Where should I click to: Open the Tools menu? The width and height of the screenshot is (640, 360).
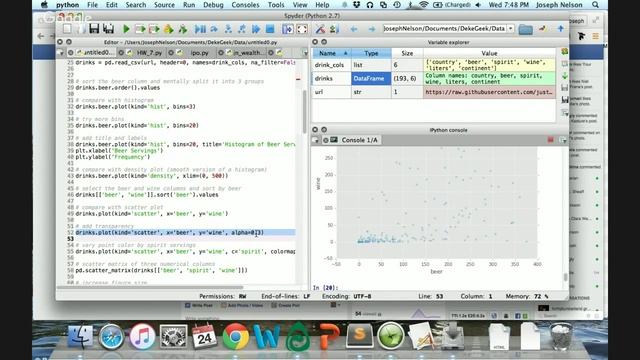click(x=276, y=5)
